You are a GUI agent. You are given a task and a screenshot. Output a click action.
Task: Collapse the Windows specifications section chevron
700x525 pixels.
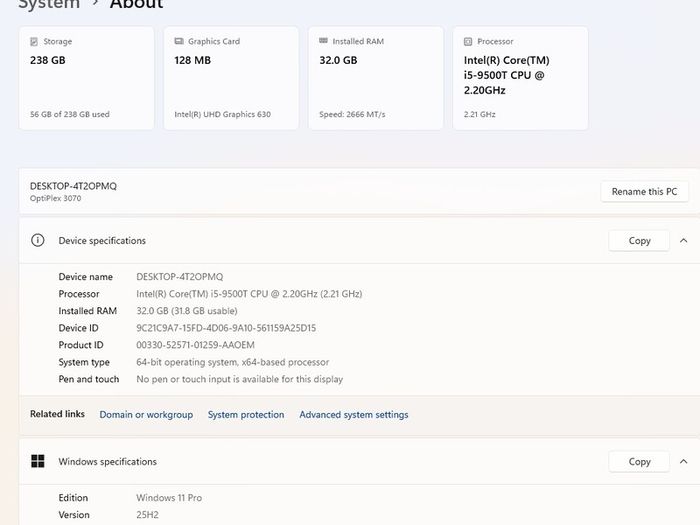(x=683, y=462)
